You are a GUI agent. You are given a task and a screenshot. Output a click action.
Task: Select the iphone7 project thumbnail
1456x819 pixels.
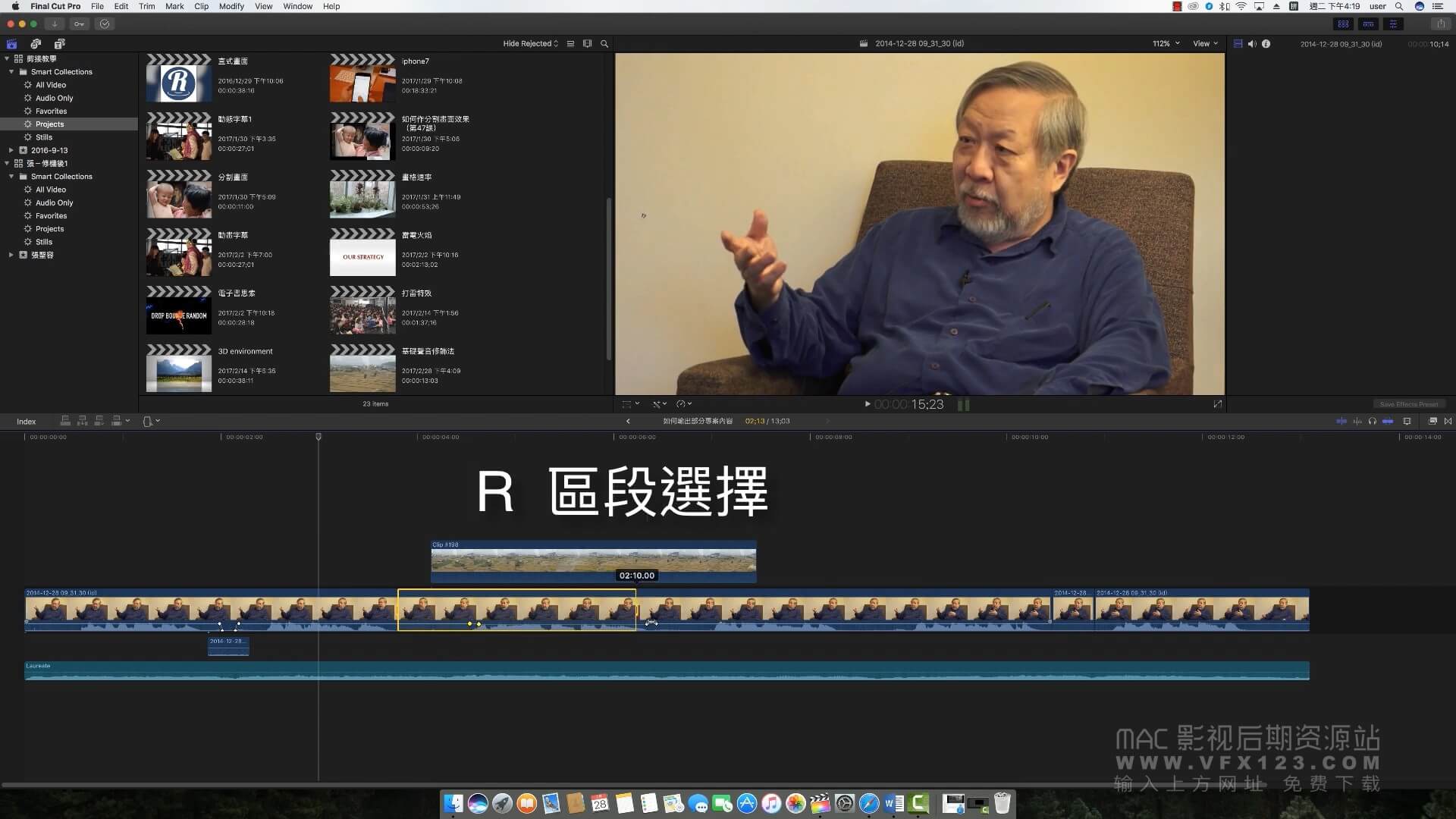(362, 78)
